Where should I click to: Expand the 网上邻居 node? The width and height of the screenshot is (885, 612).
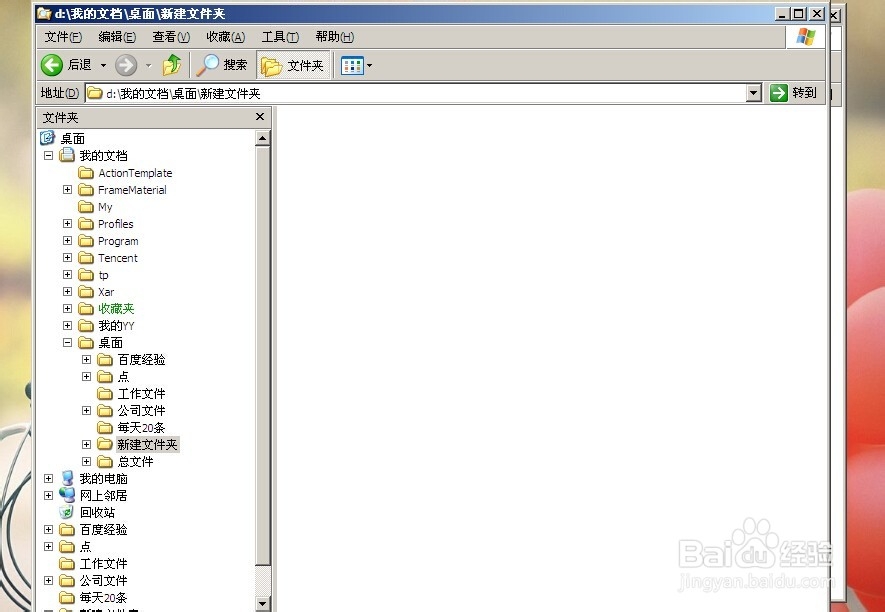[x=49, y=495]
